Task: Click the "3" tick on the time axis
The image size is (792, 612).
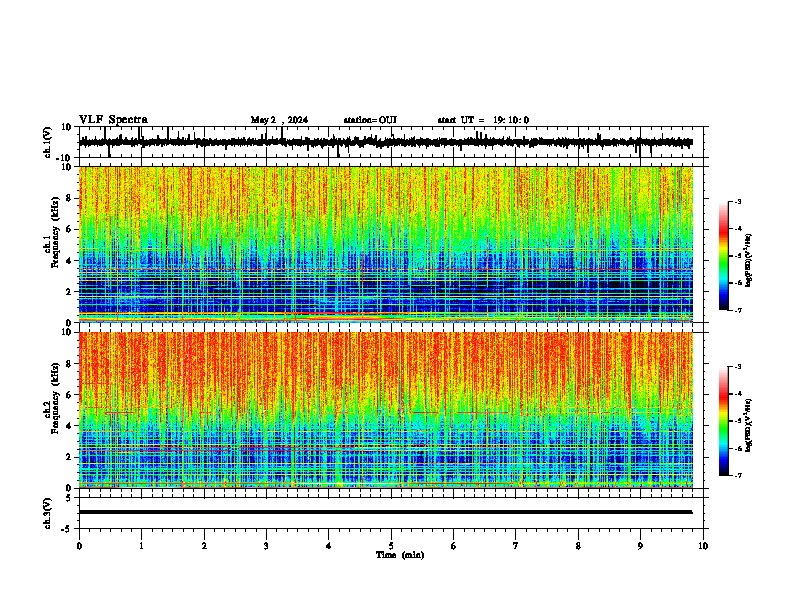Action: point(266,546)
